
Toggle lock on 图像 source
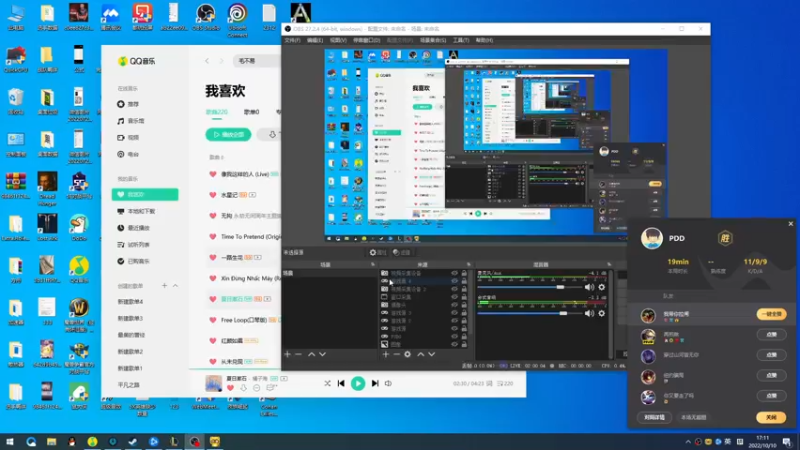pos(464,344)
